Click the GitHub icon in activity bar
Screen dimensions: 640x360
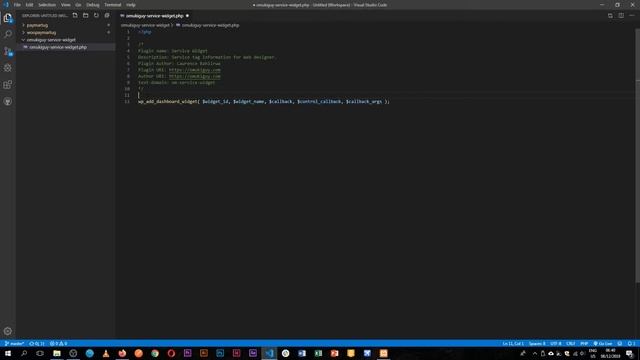(x=8, y=101)
